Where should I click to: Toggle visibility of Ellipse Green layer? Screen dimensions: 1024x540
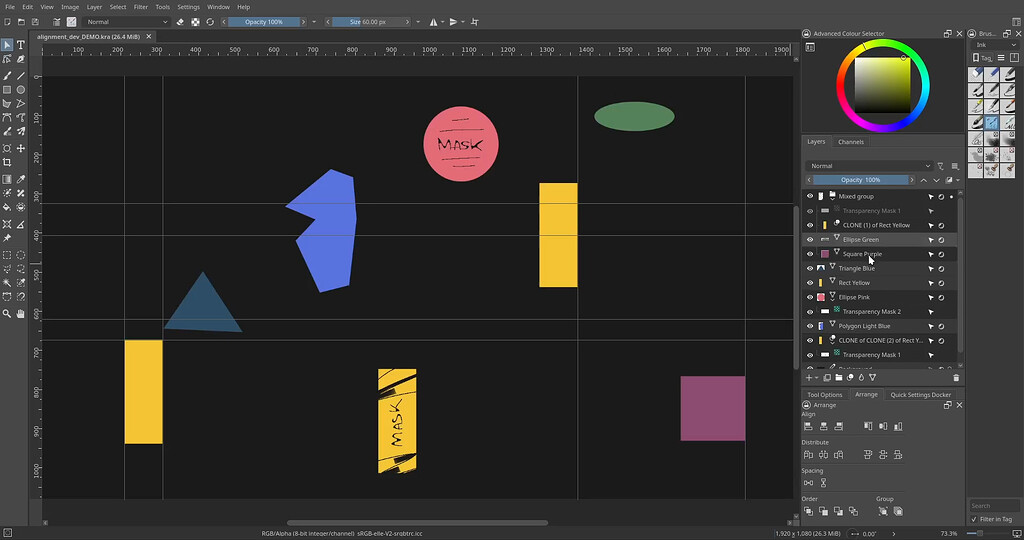point(810,240)
